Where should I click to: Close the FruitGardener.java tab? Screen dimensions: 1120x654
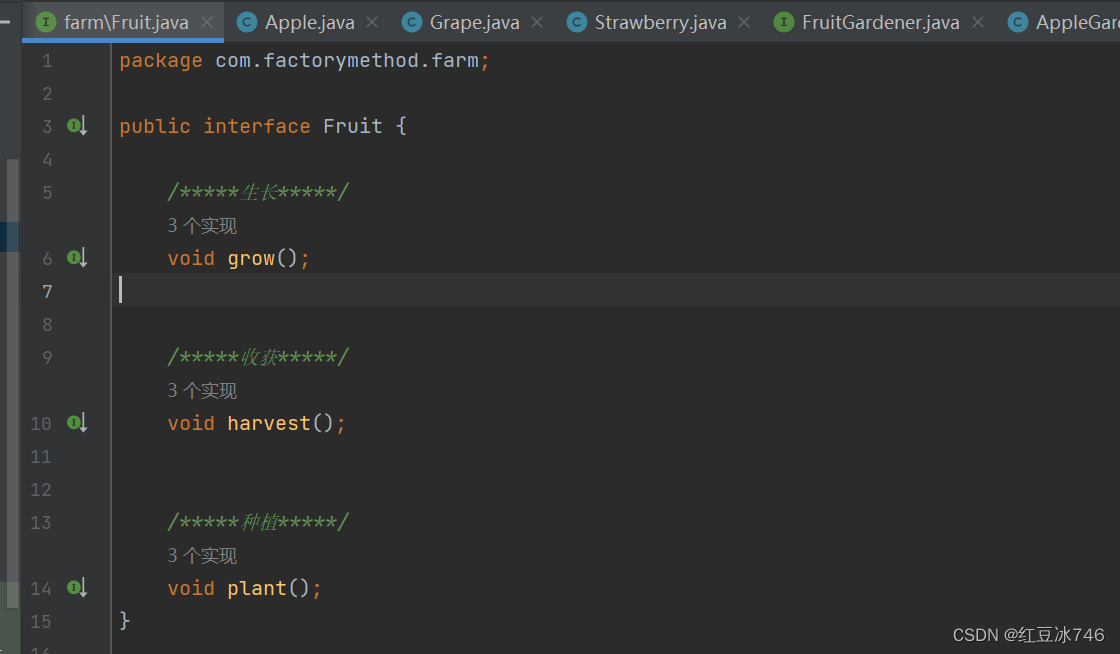[x=978, y=22]
